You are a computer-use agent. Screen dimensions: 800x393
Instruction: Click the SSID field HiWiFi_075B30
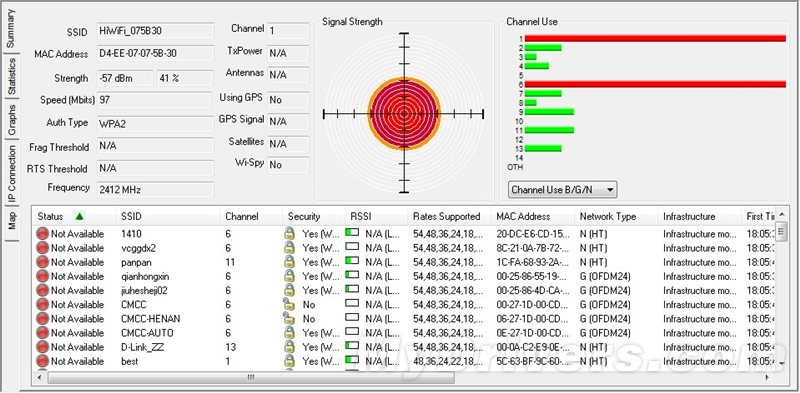click(x=155, y=31)
